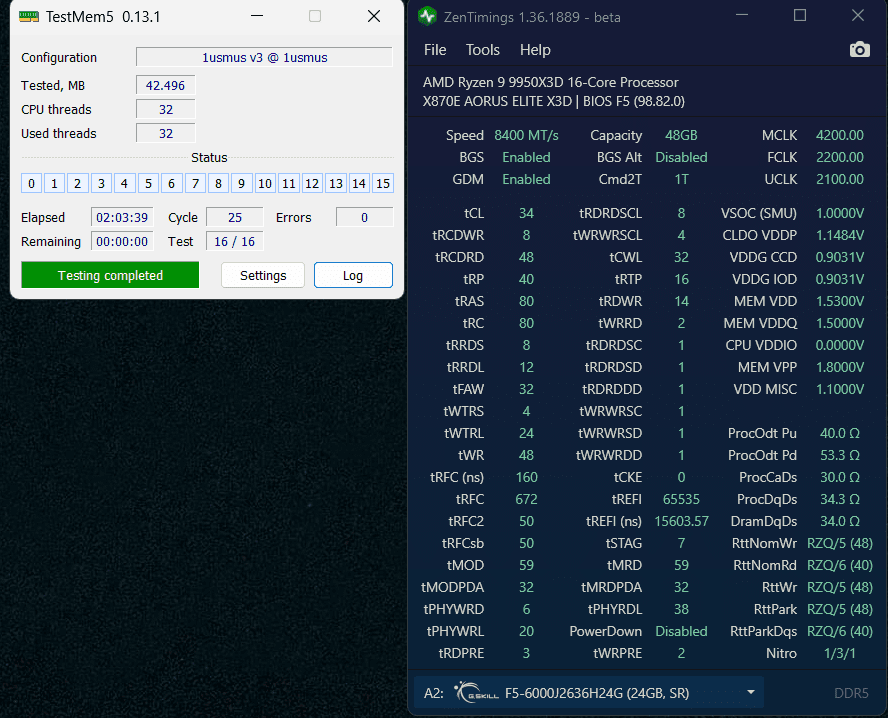
Task: Click the ZenTimings app logo icon
Action: click(x=427, y=16)
